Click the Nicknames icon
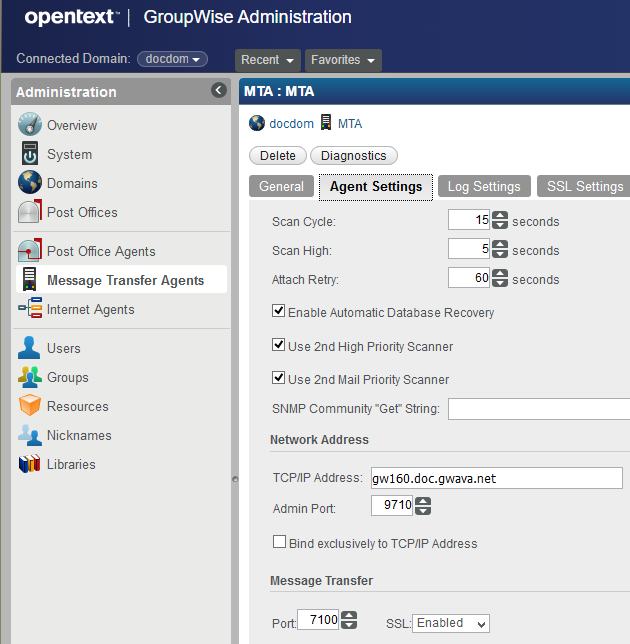 click(x=30, y=435)
